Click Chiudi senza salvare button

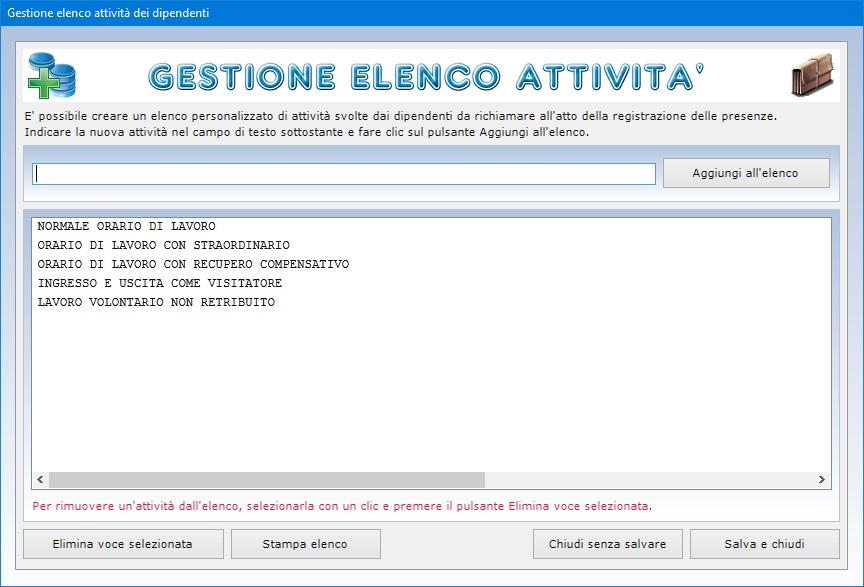point(608,544)
